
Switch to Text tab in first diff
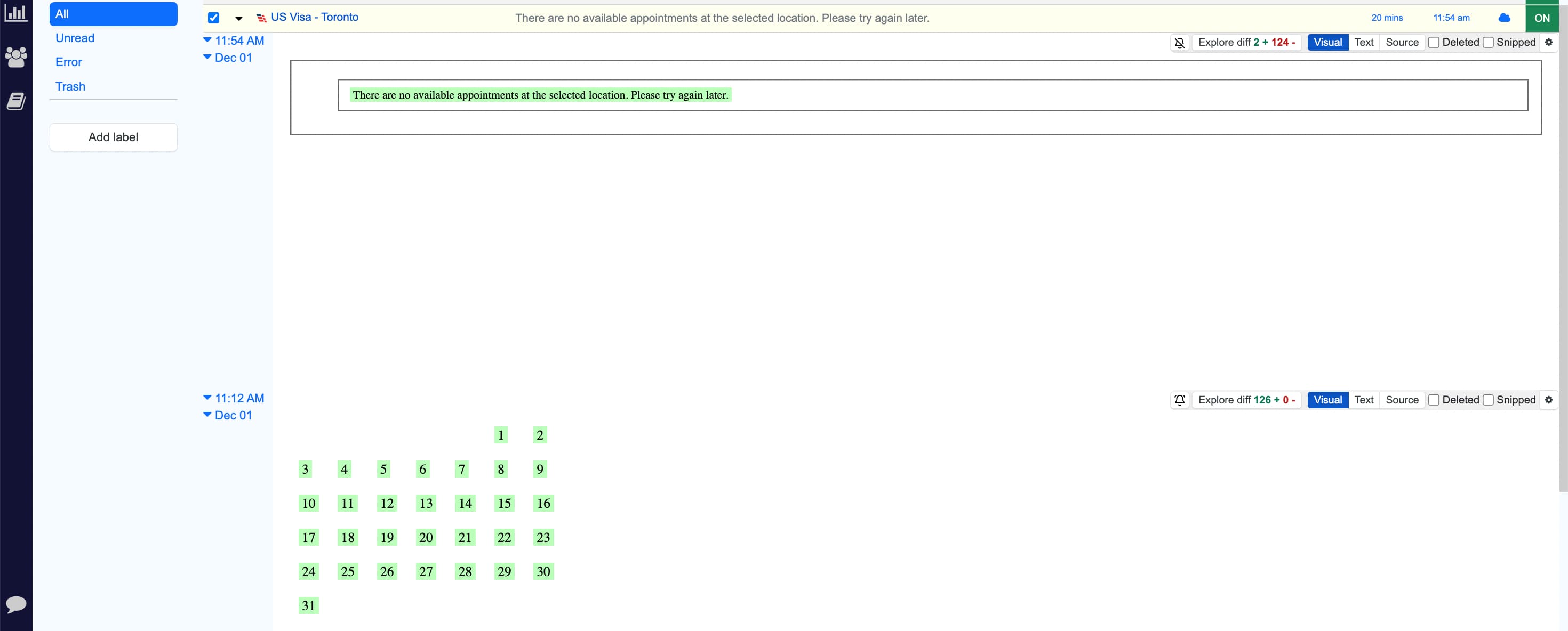tap(1364, 43)
